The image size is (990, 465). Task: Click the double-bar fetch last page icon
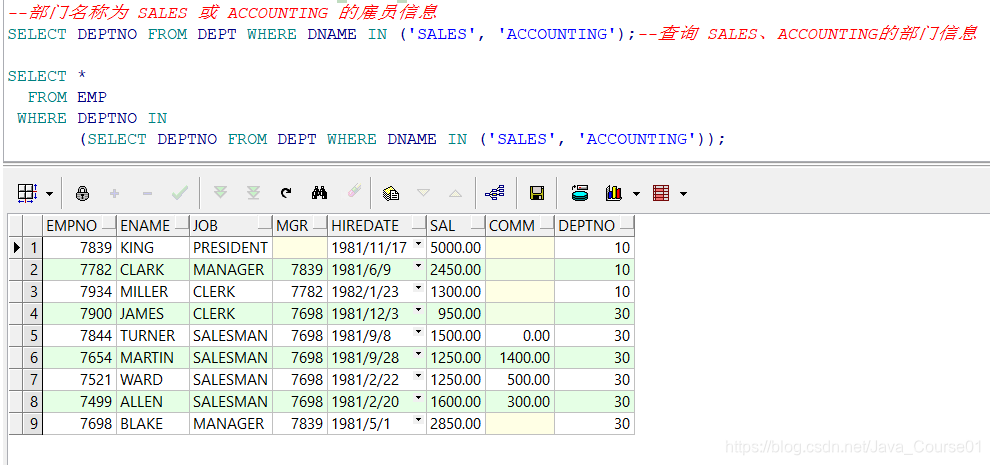[253, 193]
